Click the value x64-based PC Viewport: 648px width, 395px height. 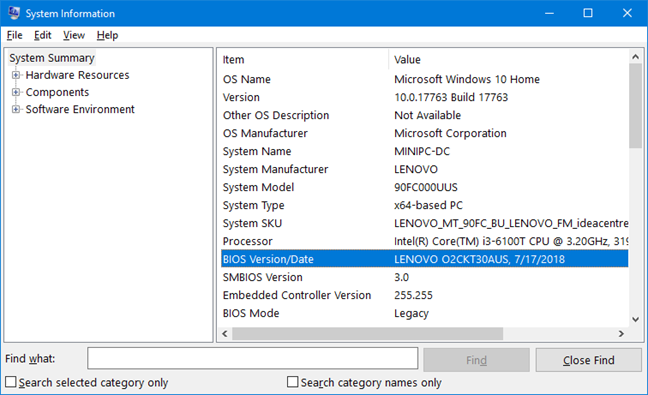click(x=428, y=205)
